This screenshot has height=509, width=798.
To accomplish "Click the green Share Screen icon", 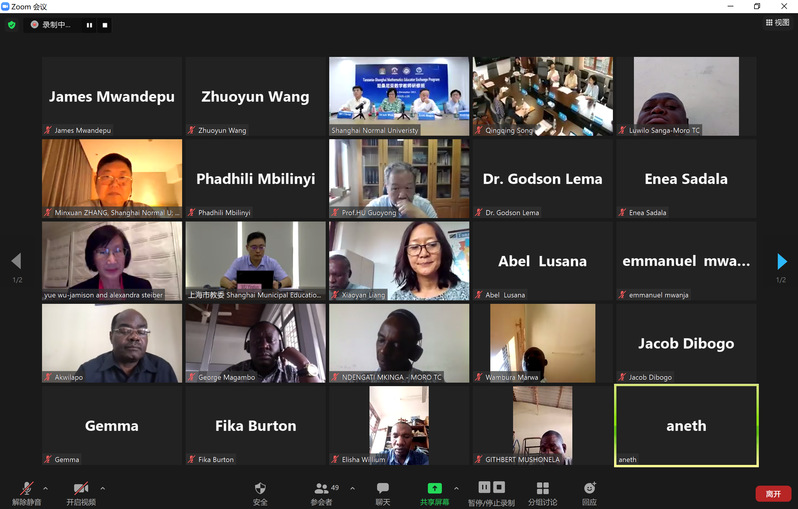I will point(434,488).
